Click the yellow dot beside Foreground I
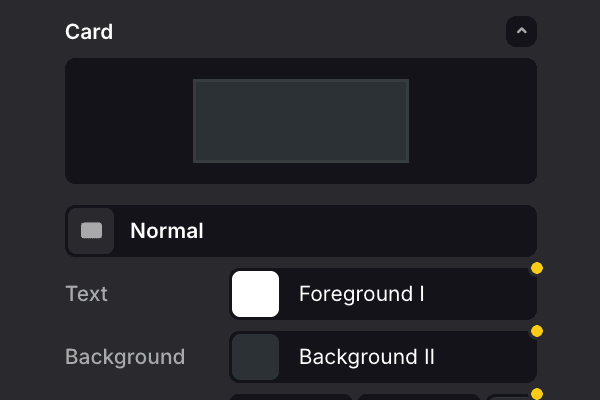 (x=537, y=268)
